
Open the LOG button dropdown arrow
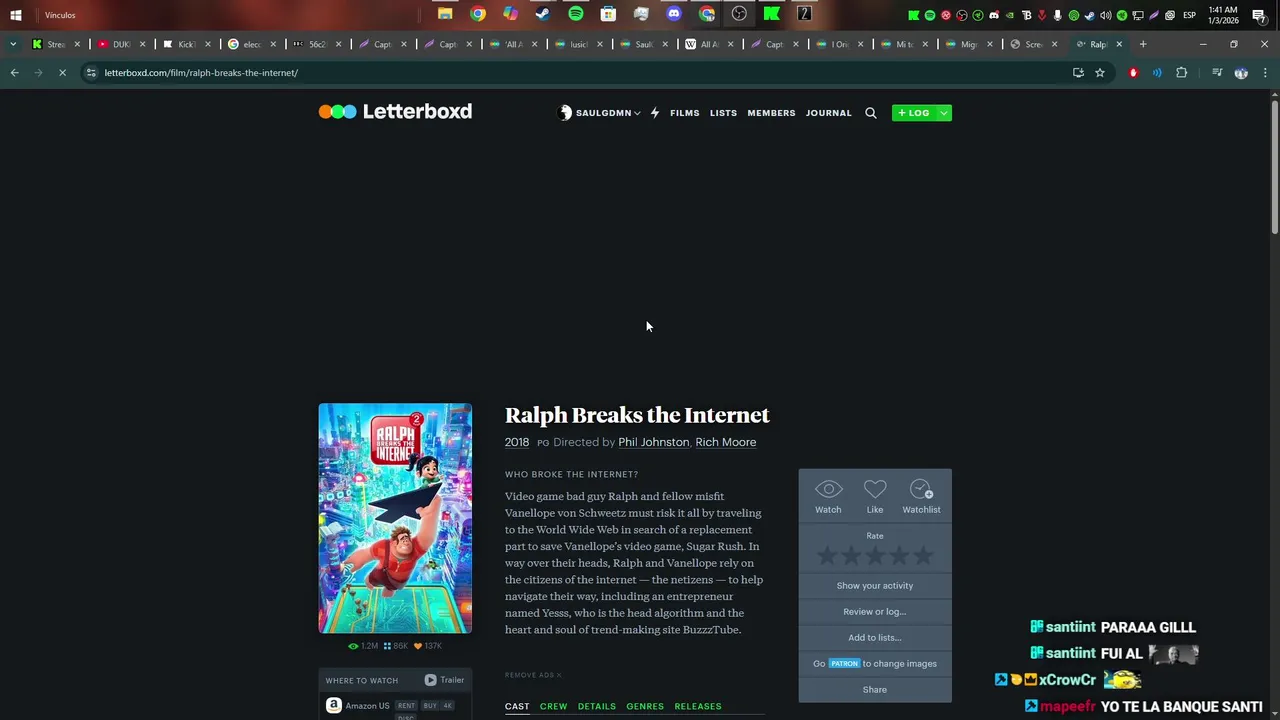coord(943,113)
